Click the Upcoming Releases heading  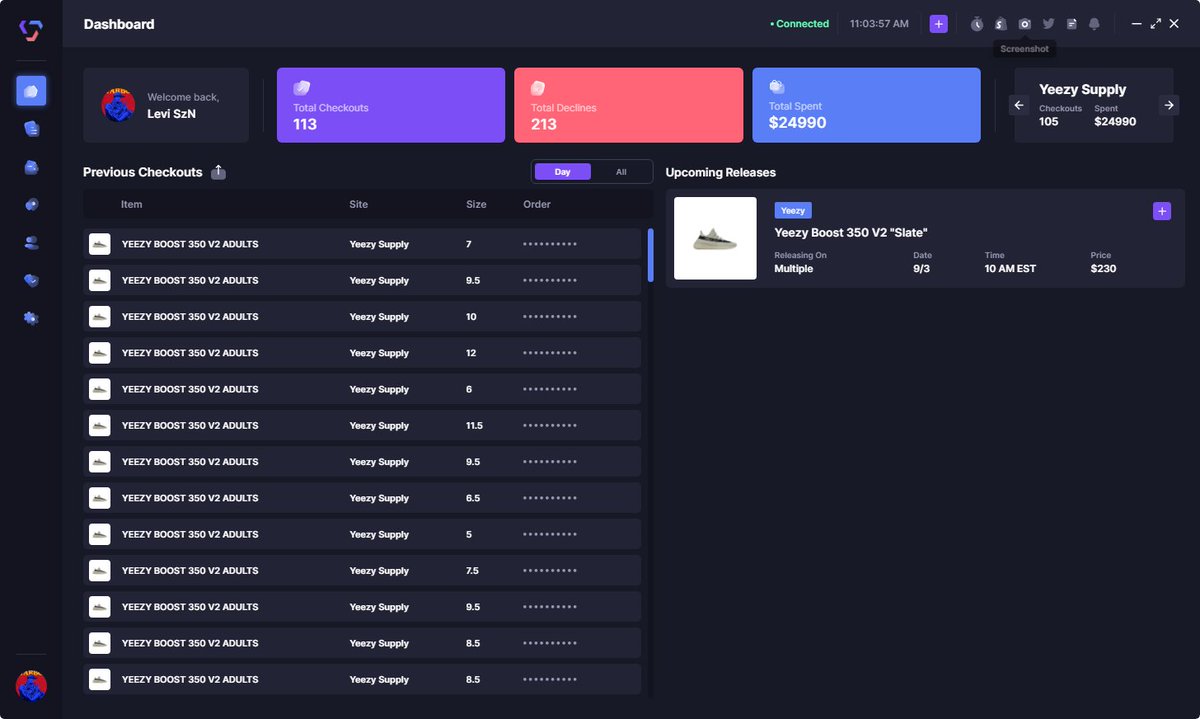pos(721,172)
